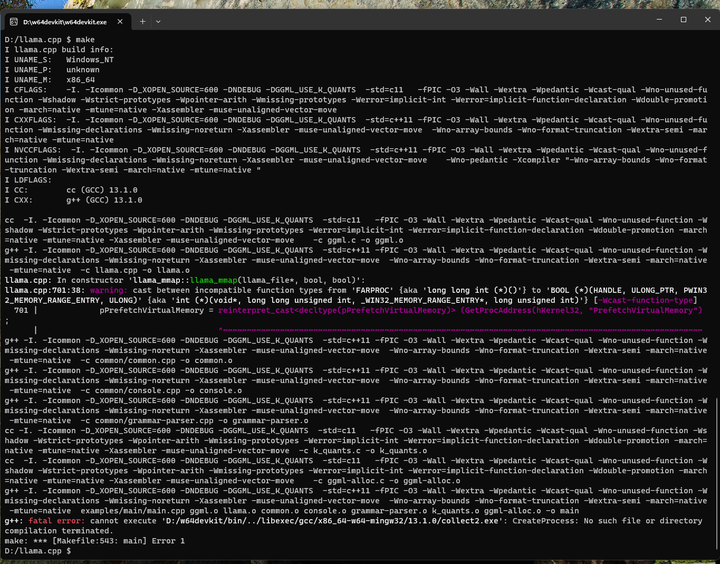Close the terminal window

(708, 20)
